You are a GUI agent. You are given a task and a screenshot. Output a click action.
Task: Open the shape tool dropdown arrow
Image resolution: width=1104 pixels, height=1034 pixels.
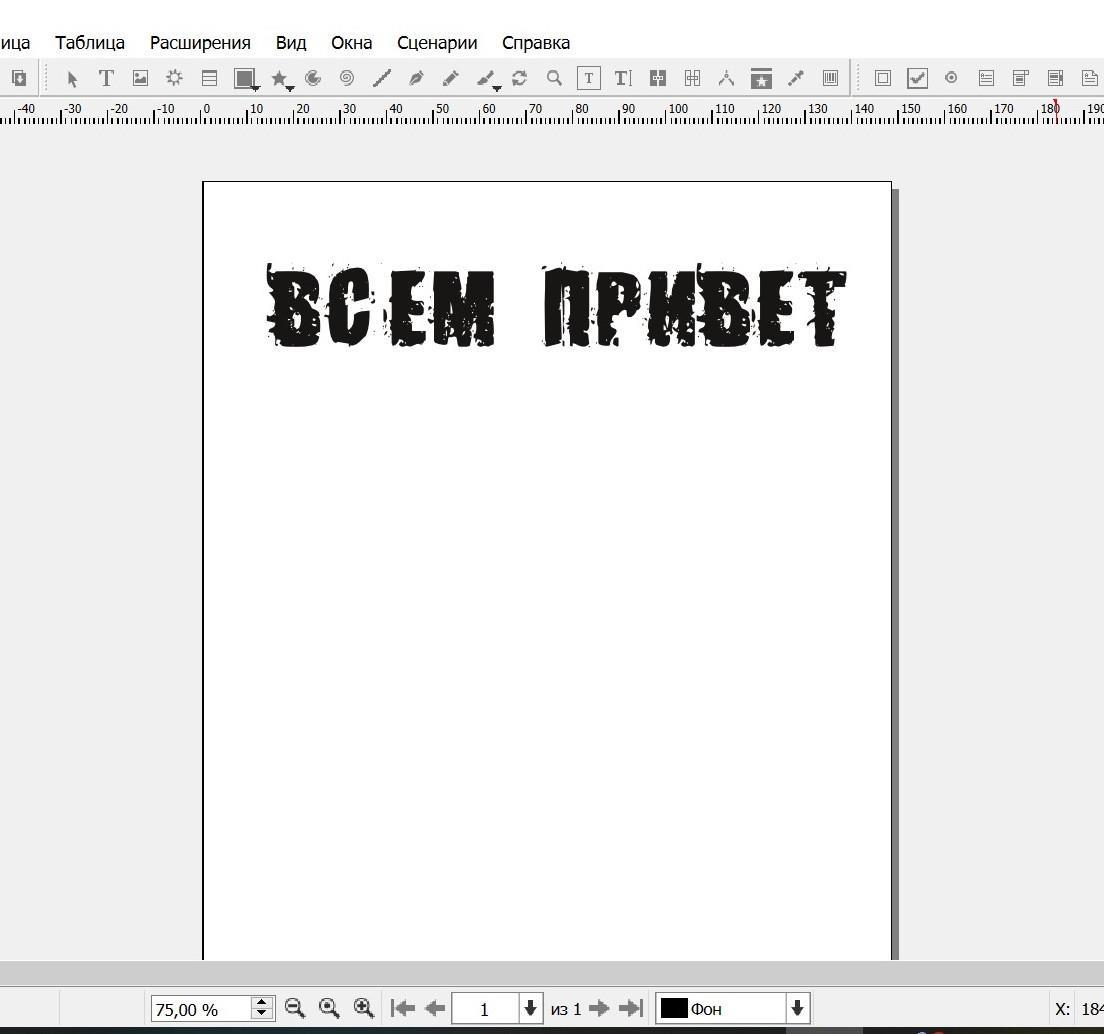(256, 88)
